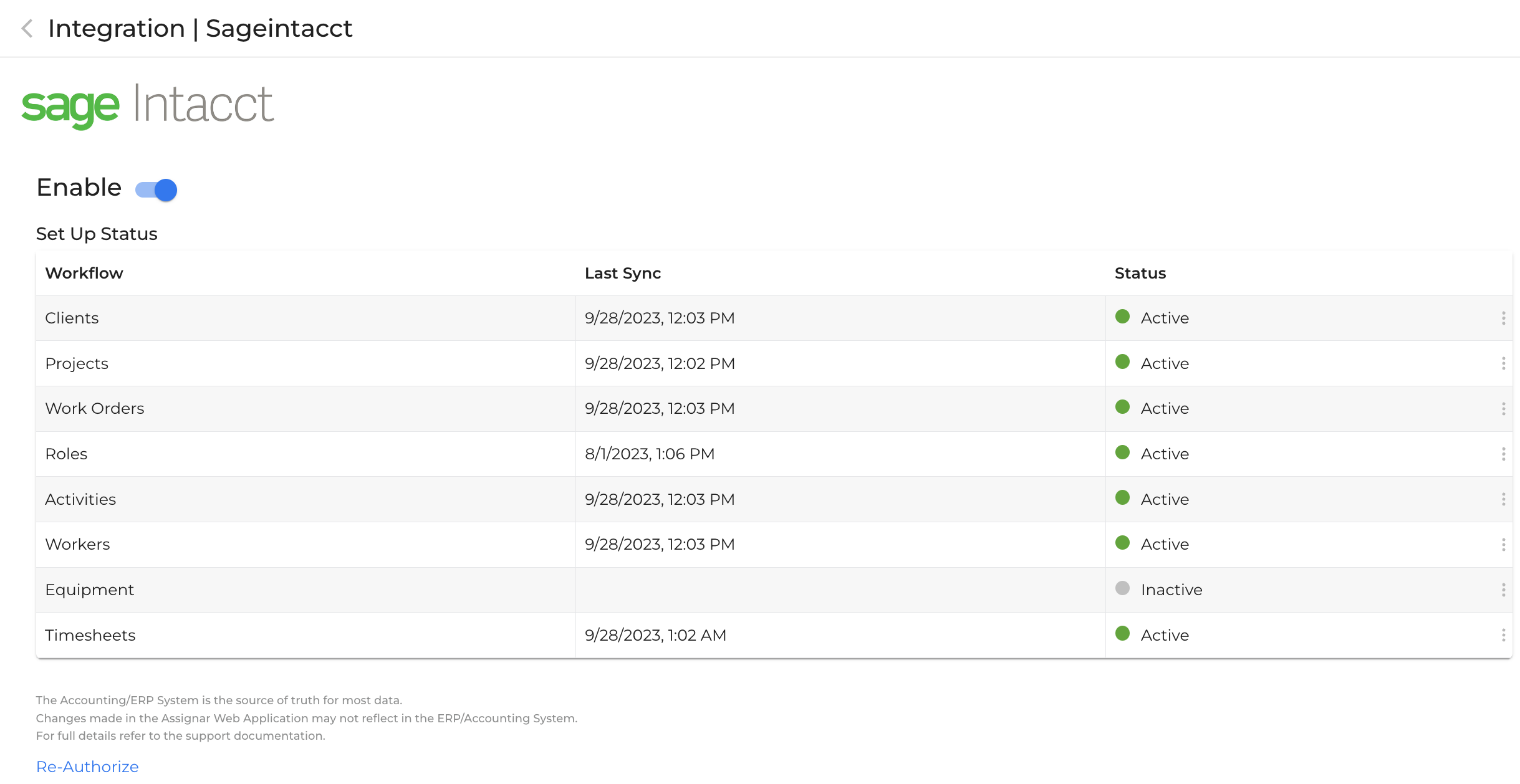Open the three-dot menu for Projects row
This screenshot has width=1520, height=784.
(x=1503, y=363)
